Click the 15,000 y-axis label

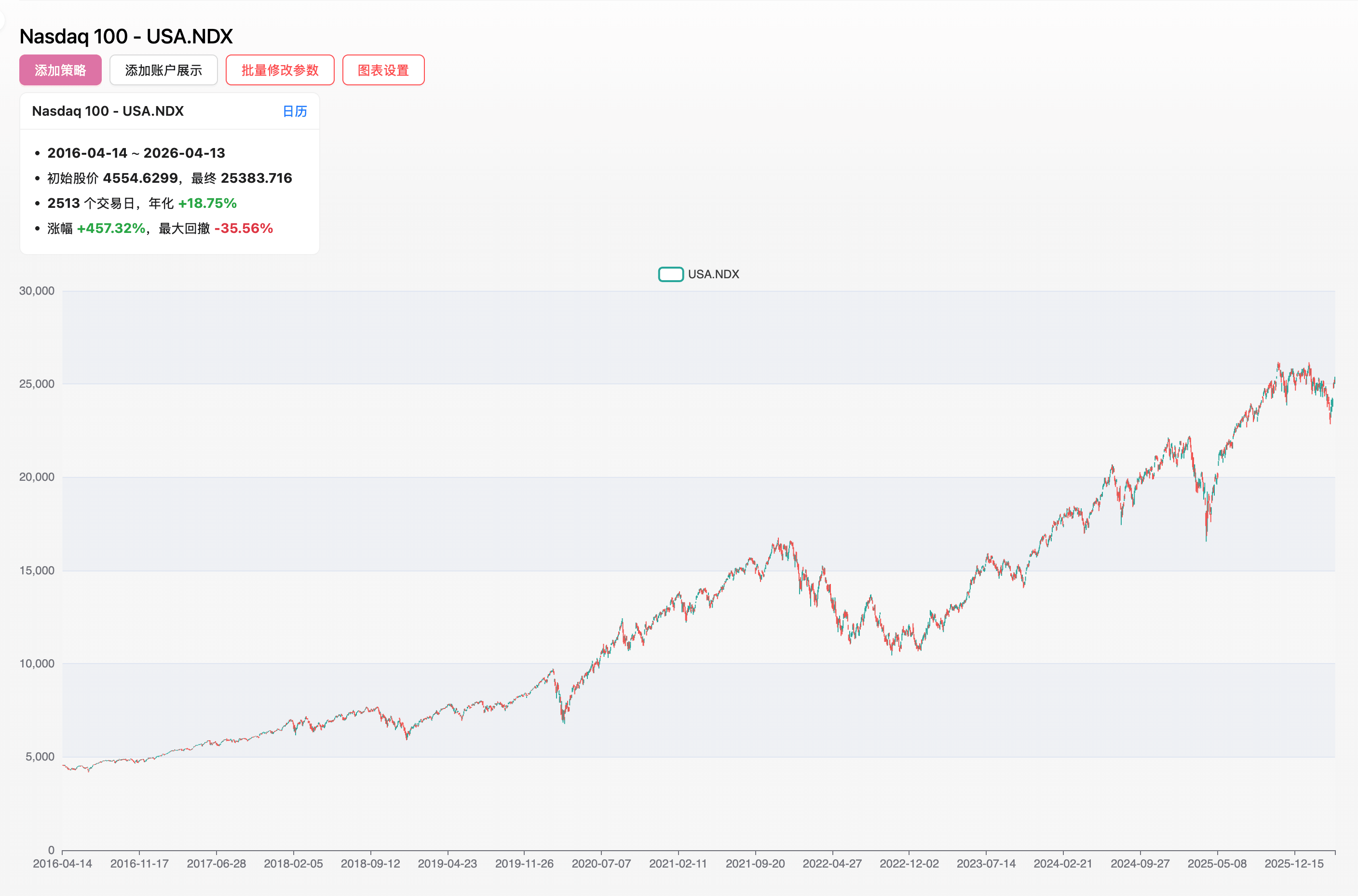pos(37,570)
